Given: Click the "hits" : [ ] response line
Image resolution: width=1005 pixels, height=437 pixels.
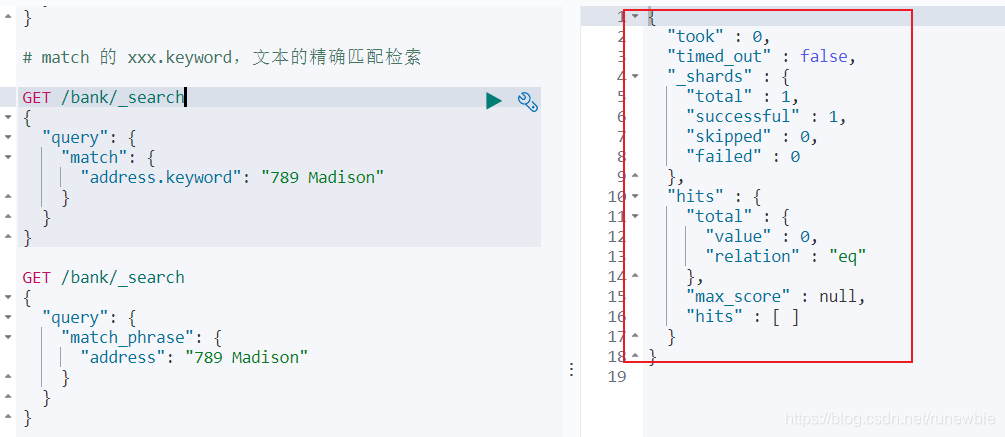Looking at the screenshot, I should 743,316.
